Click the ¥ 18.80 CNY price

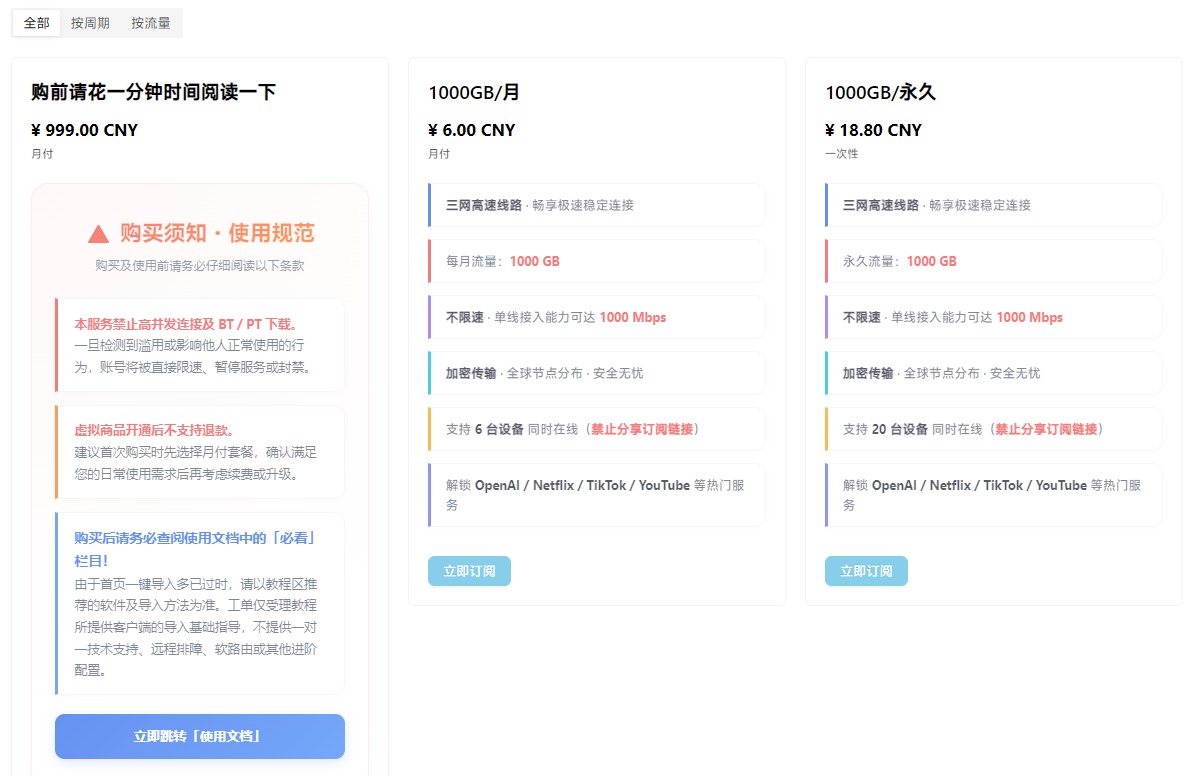coord(873,130)
